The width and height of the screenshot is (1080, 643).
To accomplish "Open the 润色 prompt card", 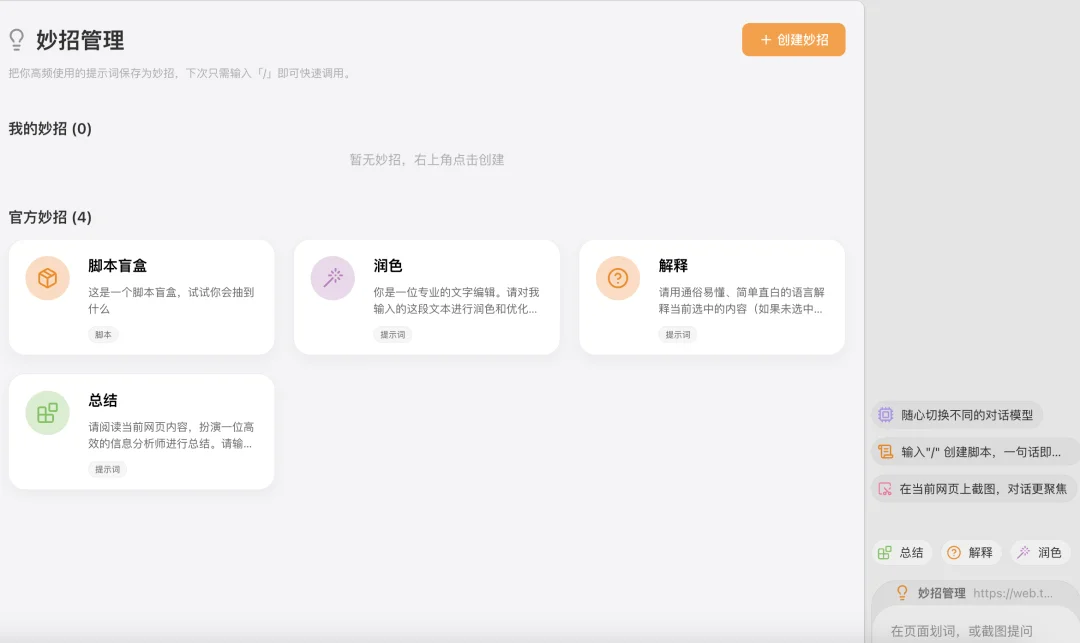I will point(427,295).
